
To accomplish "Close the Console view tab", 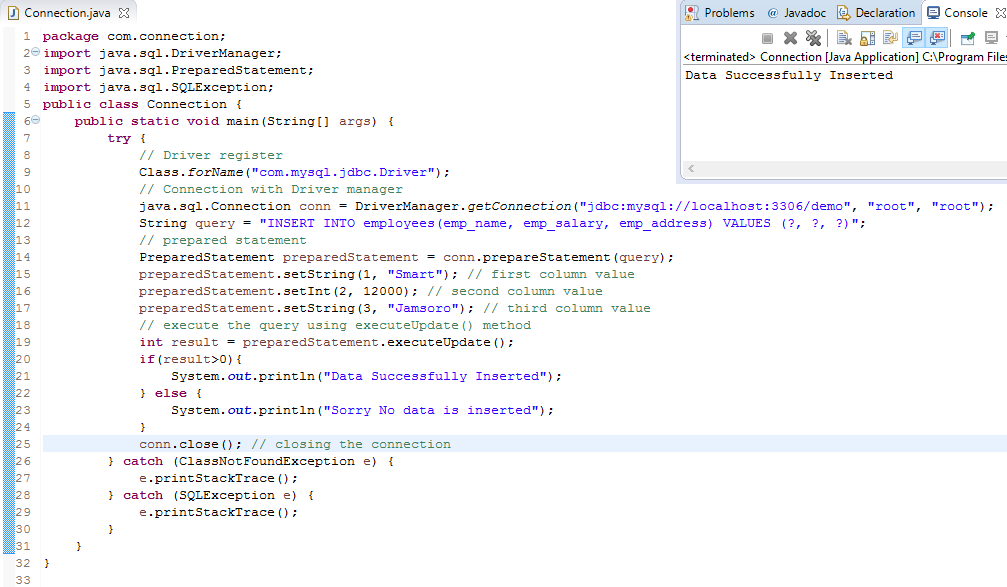I will tap(1000, 12).
